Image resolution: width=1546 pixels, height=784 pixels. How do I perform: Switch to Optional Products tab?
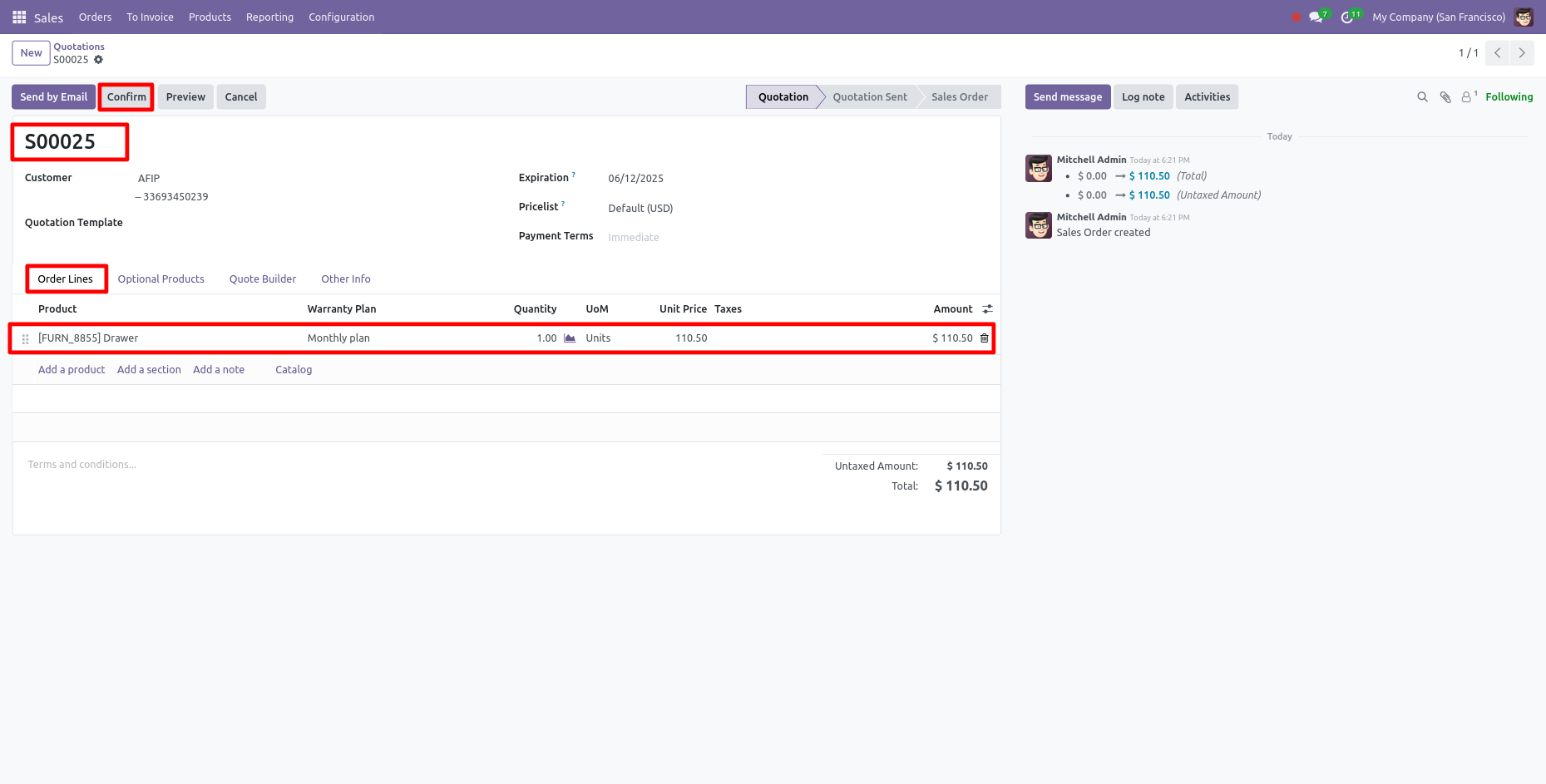pos(161,279)
